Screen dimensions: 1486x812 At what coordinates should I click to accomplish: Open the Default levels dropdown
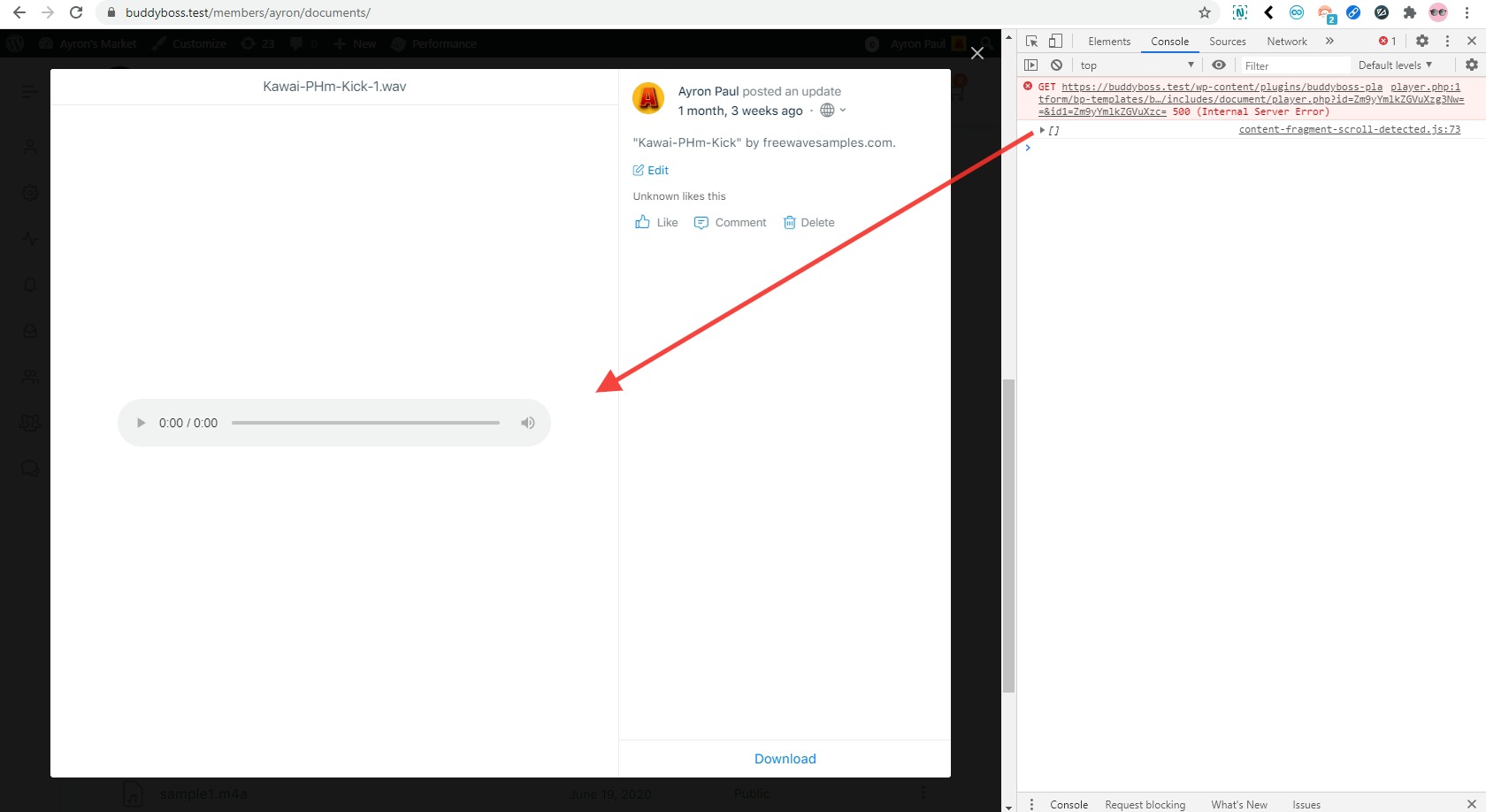pyautogui.click(x=1394, y=65)
